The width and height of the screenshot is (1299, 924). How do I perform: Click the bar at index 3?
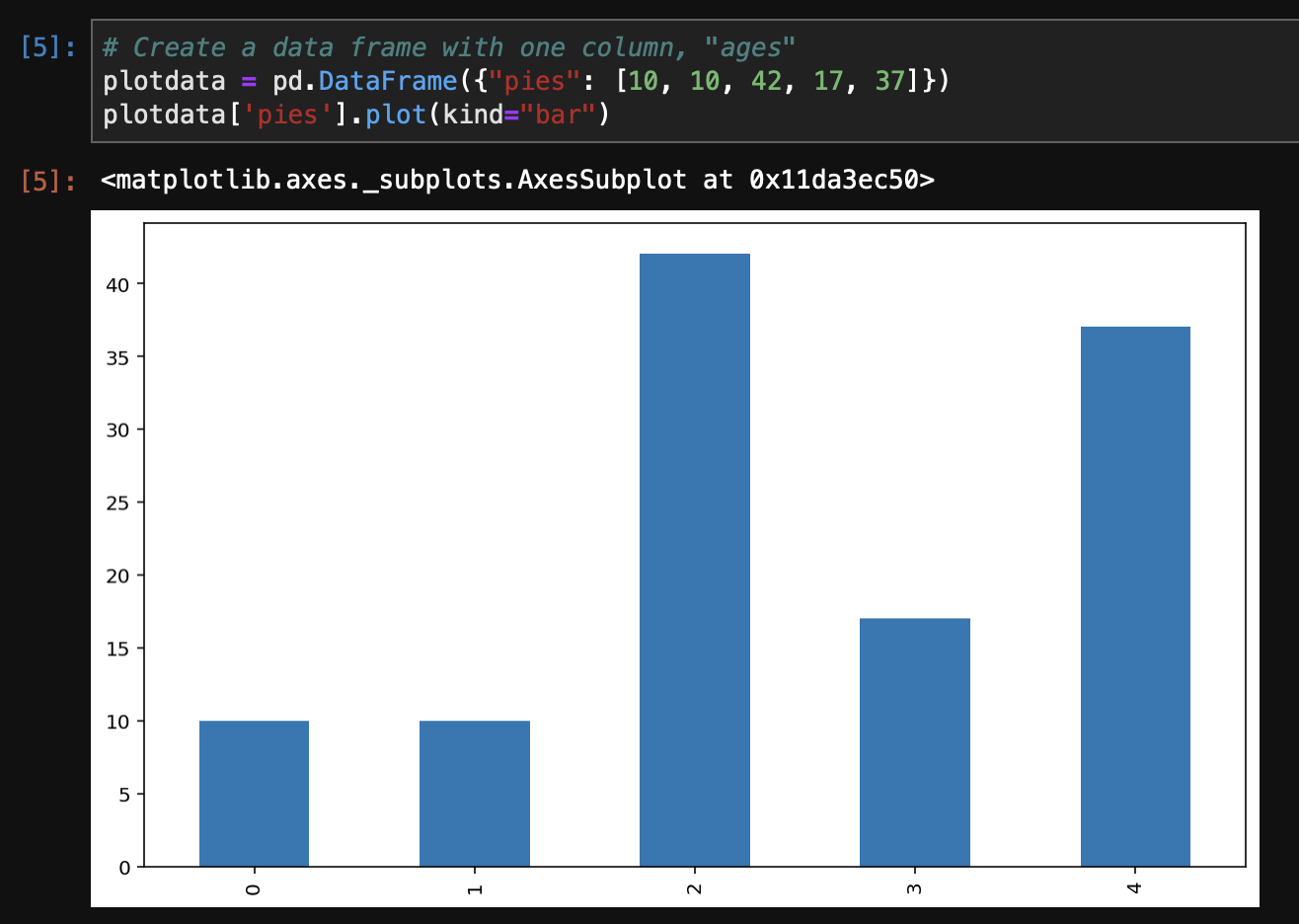[914, 742]
